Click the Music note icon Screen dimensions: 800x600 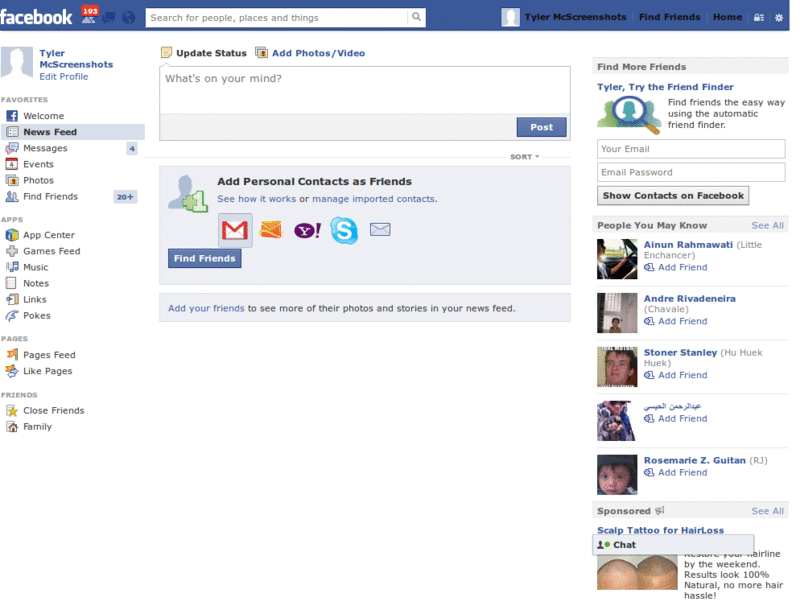pyautogui.click(x=12, y=267)
